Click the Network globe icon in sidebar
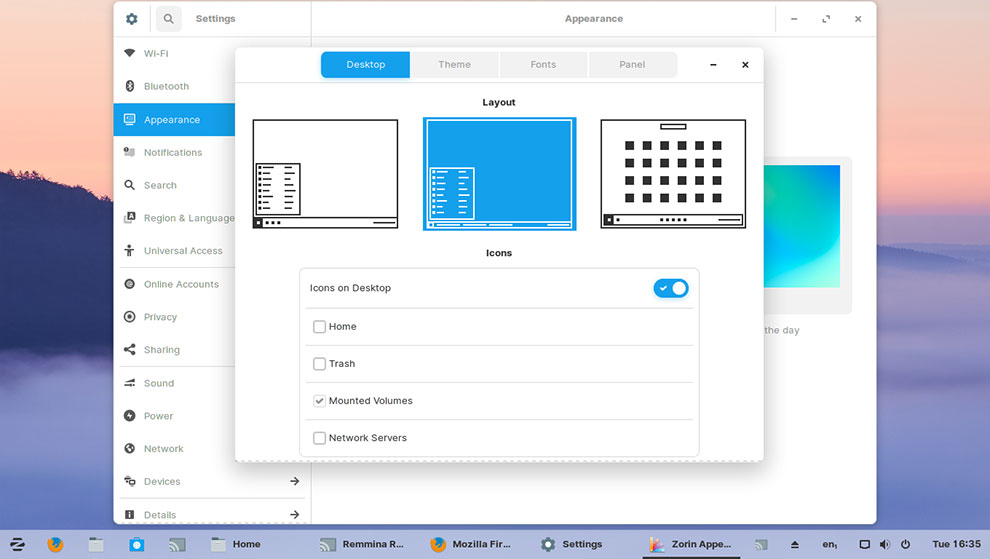 tap(129, 448)
